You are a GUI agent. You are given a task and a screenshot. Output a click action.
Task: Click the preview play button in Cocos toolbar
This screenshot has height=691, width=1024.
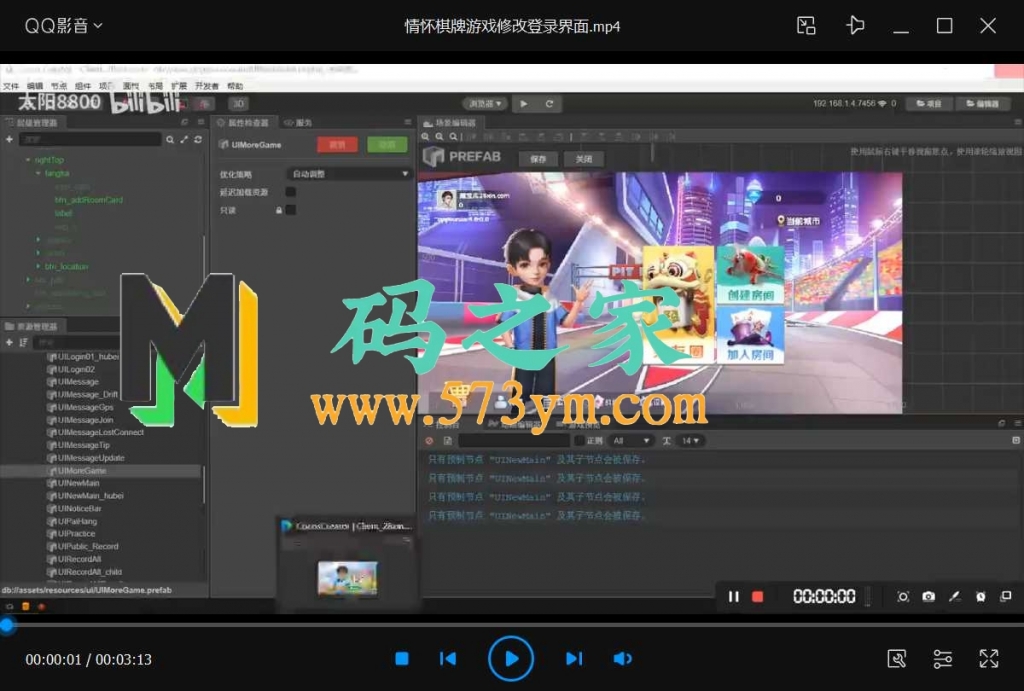[x=524, y=104]
